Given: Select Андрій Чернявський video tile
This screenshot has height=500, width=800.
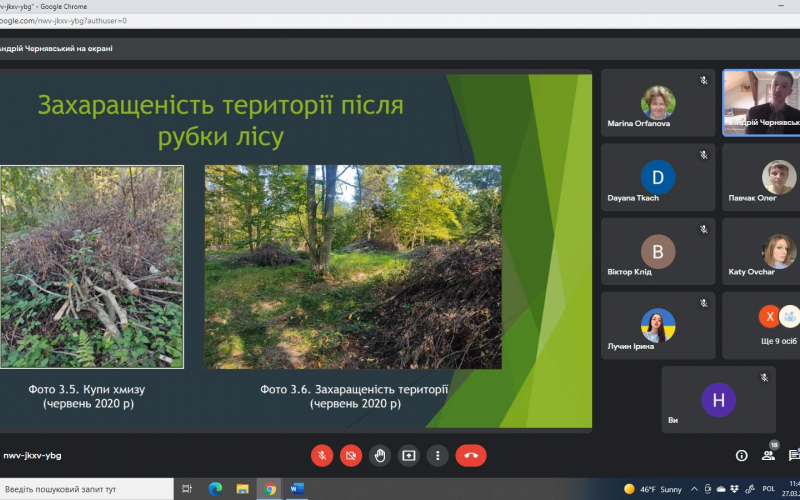Looking at the screenshot, I should coord(761,103).
